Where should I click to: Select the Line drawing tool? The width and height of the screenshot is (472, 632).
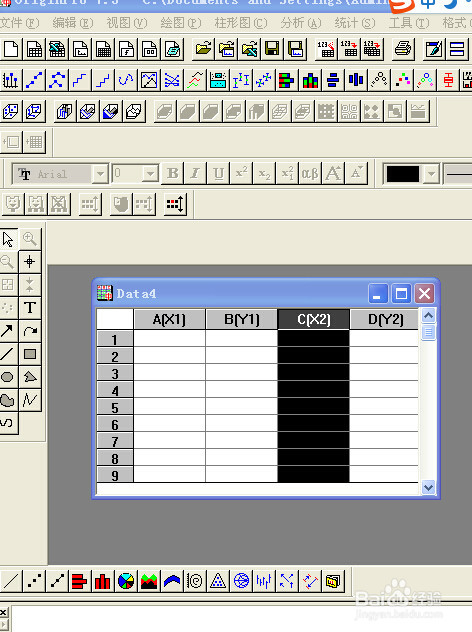8,354
